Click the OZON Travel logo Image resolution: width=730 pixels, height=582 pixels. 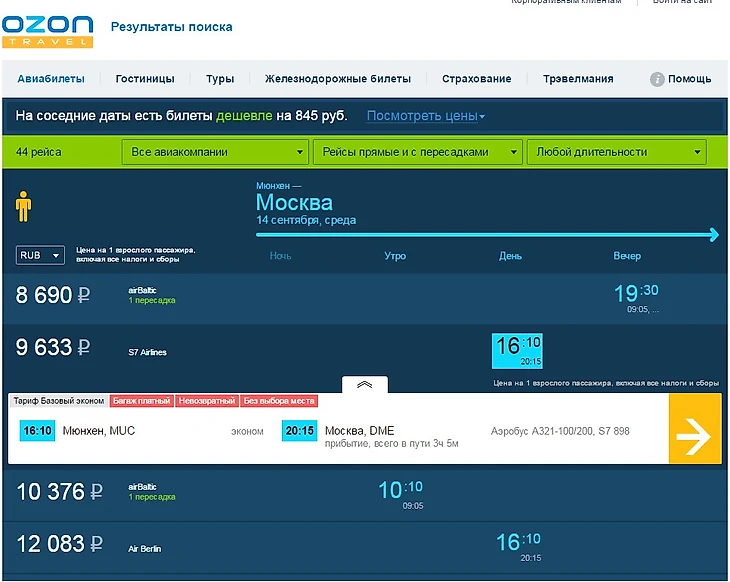[x=47, y=31]
